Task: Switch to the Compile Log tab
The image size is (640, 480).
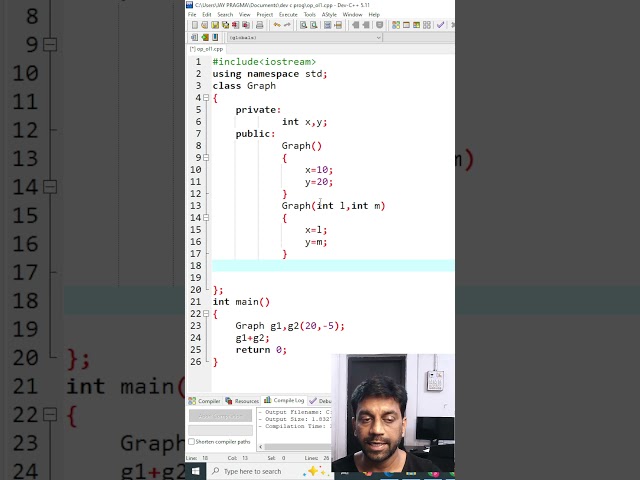Action: click(x=284, y=400)
